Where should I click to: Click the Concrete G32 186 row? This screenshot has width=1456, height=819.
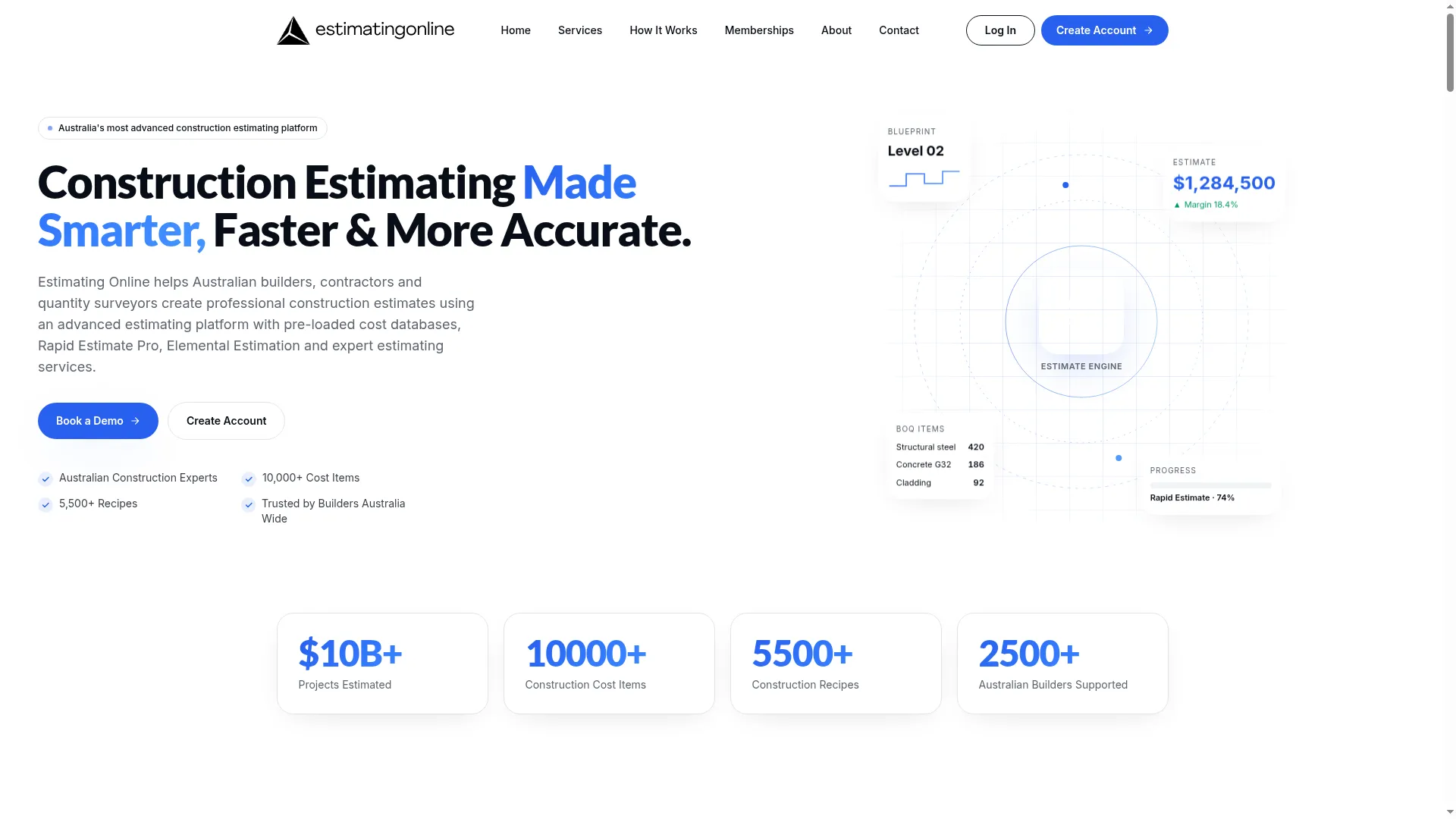pos(940,465)
